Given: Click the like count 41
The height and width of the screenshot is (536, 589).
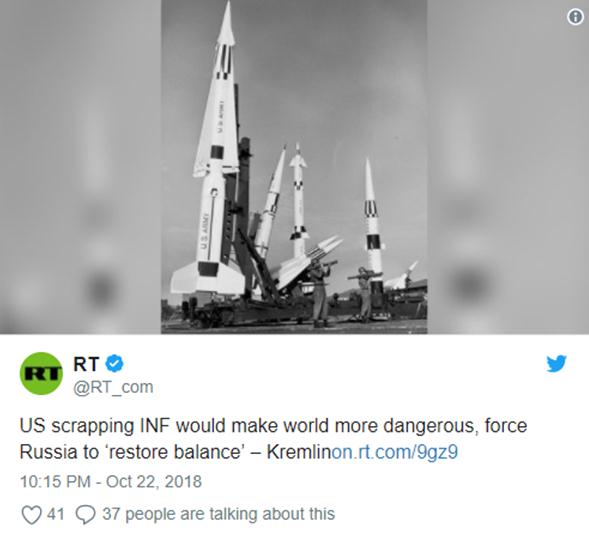Looking at the screenshot, I should pos(56,514).
